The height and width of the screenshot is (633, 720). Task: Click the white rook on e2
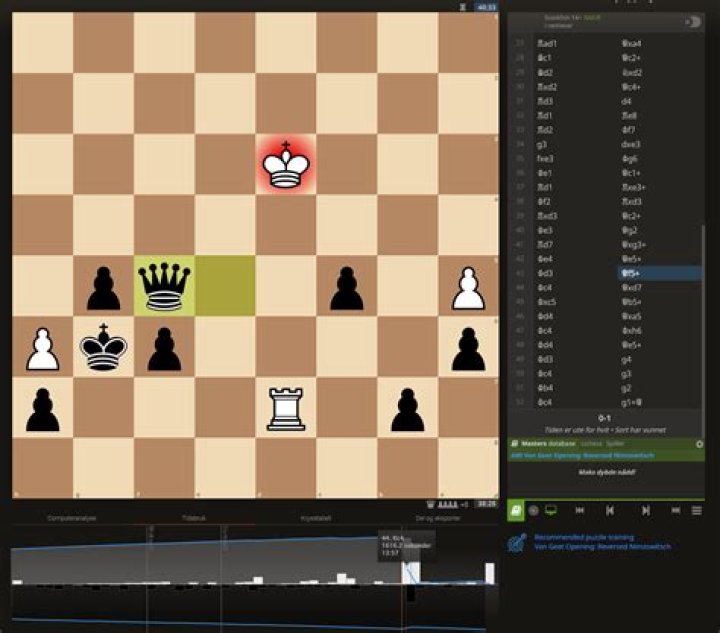(x=286, y=407)
